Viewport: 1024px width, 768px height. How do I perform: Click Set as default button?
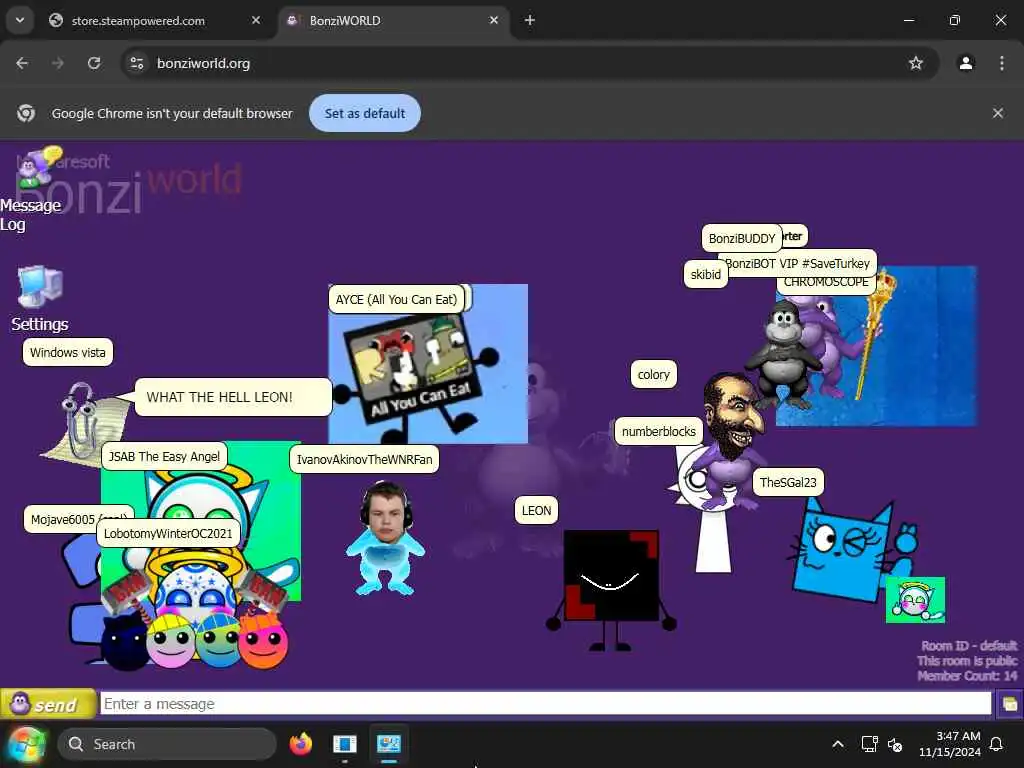click(364, 113)
